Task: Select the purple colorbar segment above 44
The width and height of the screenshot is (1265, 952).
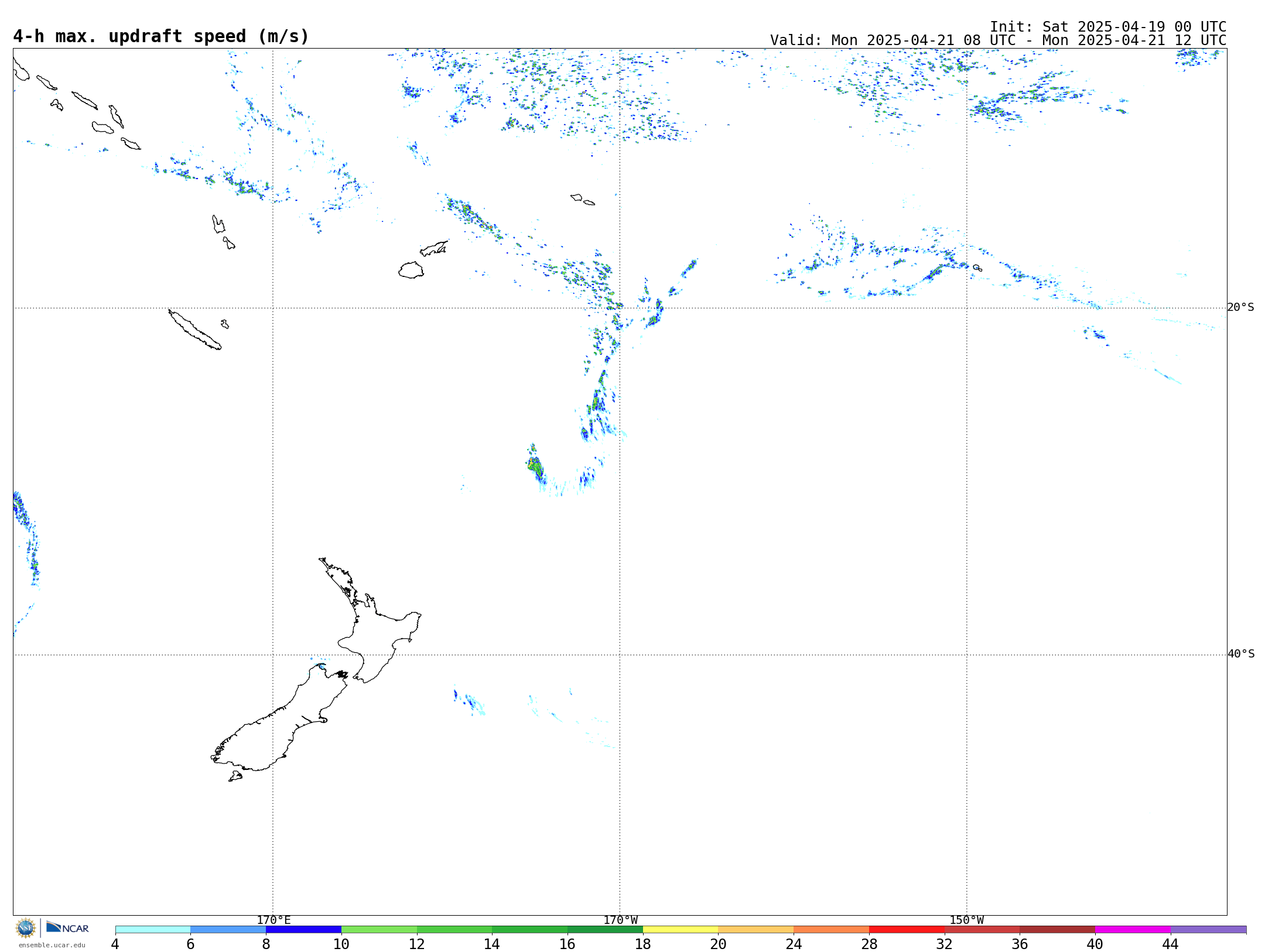Action: coord(1209,930)
